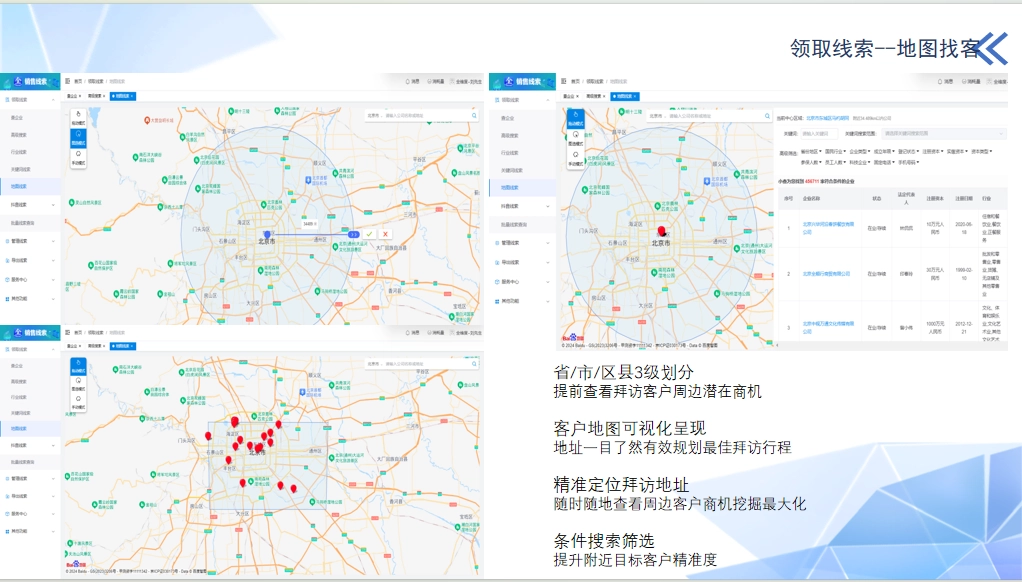Collapse sidebar via hamburger icon in results-table screenshot
Image resolution: width=1022 pixels, height=582 pixels.
(x=564, y=81)
